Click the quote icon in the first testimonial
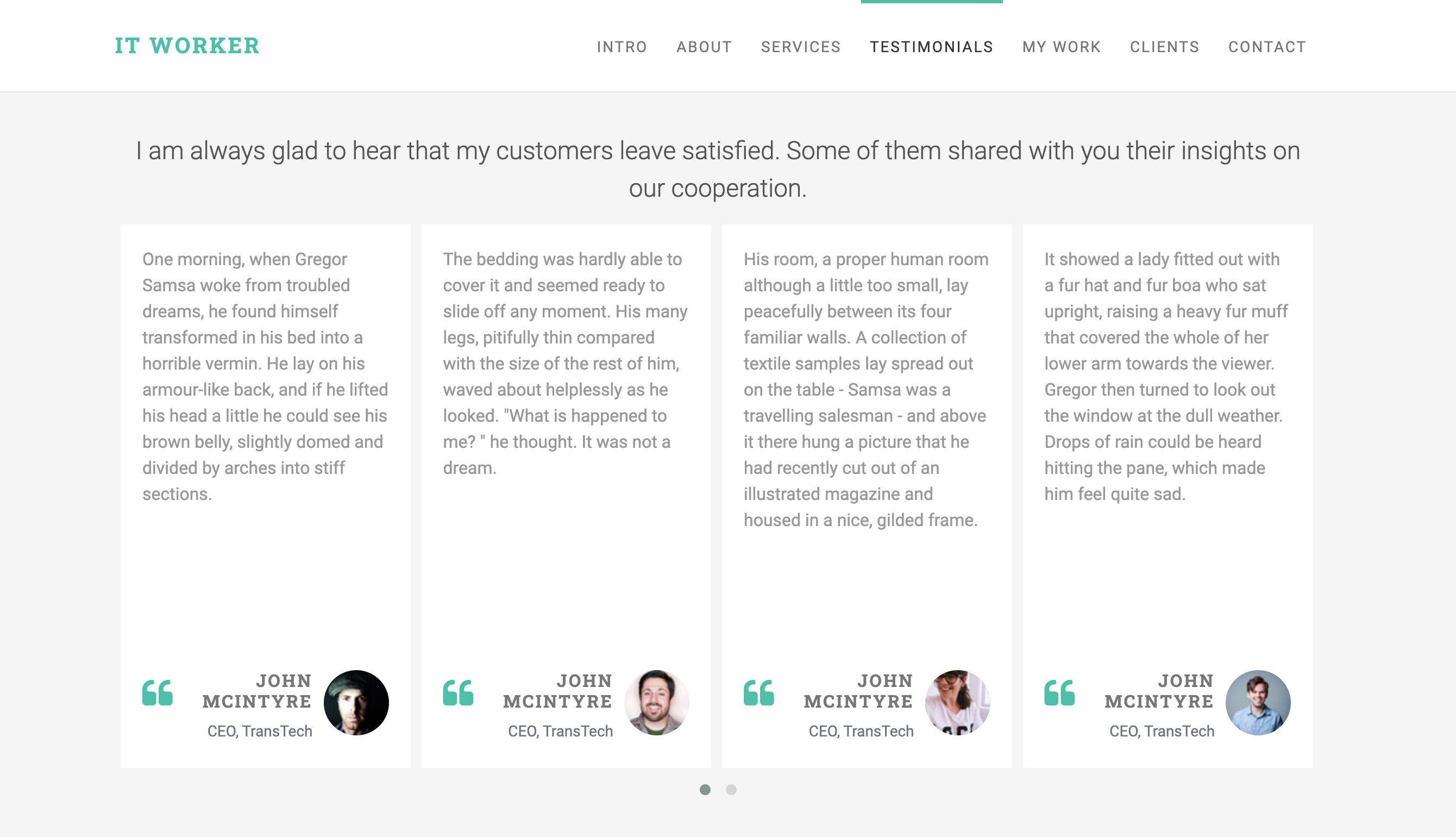Viewport: 1456px width, 837px height. pyautogui.click(x=158, y=692)
